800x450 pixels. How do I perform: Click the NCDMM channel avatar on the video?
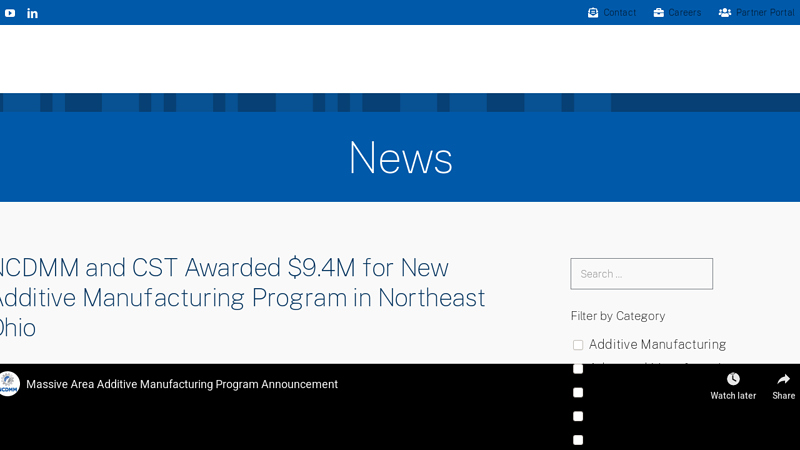[9, 384]
